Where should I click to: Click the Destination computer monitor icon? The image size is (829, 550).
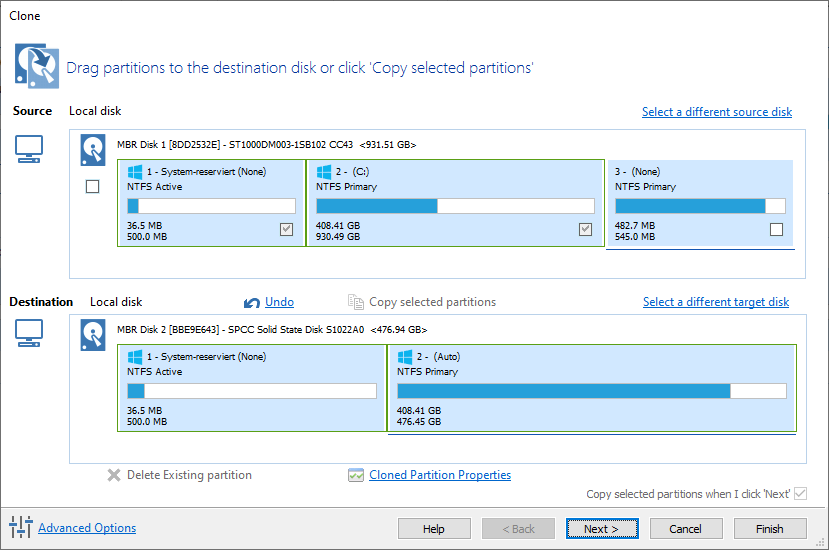(29, 333)
